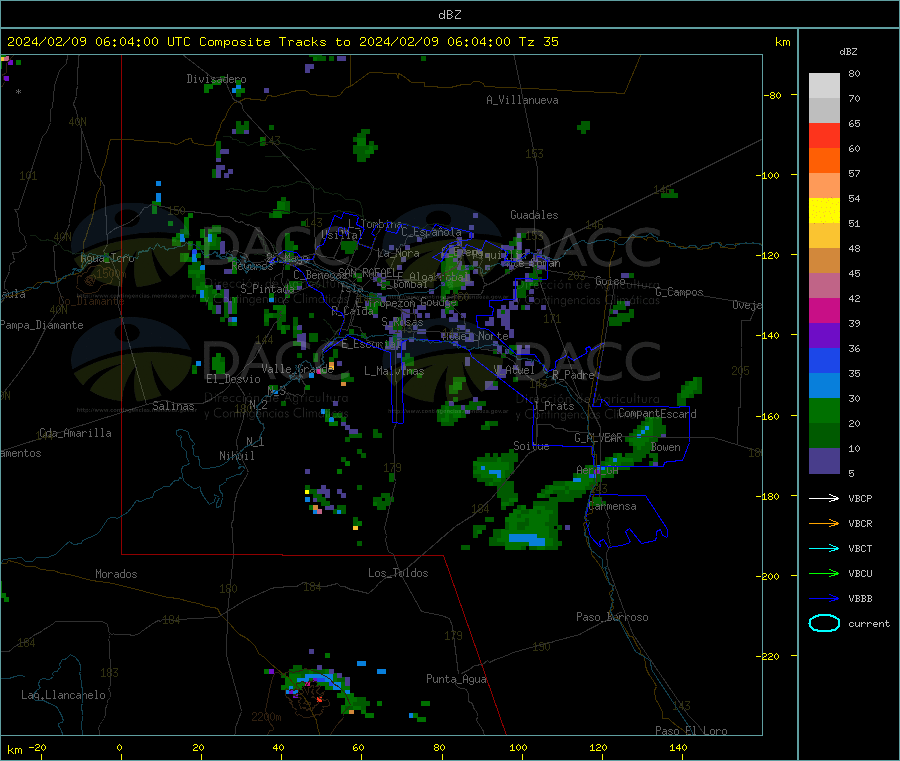The width and height of the screenshot is (900, 761).
Task: Click the CompartEscard place label
Action: click(x=657, y=414)
